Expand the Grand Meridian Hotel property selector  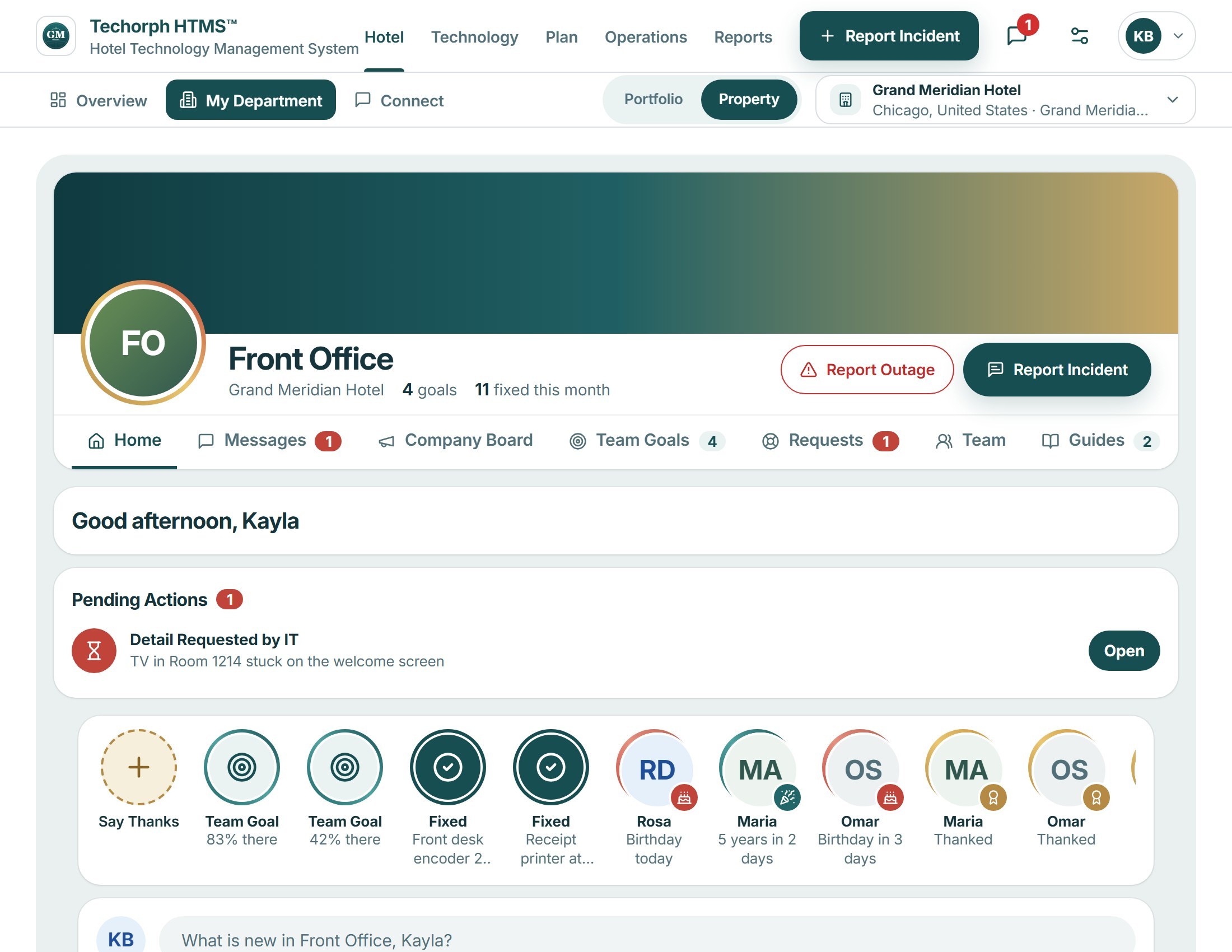pyautogui.click(x=1005, y=100)
